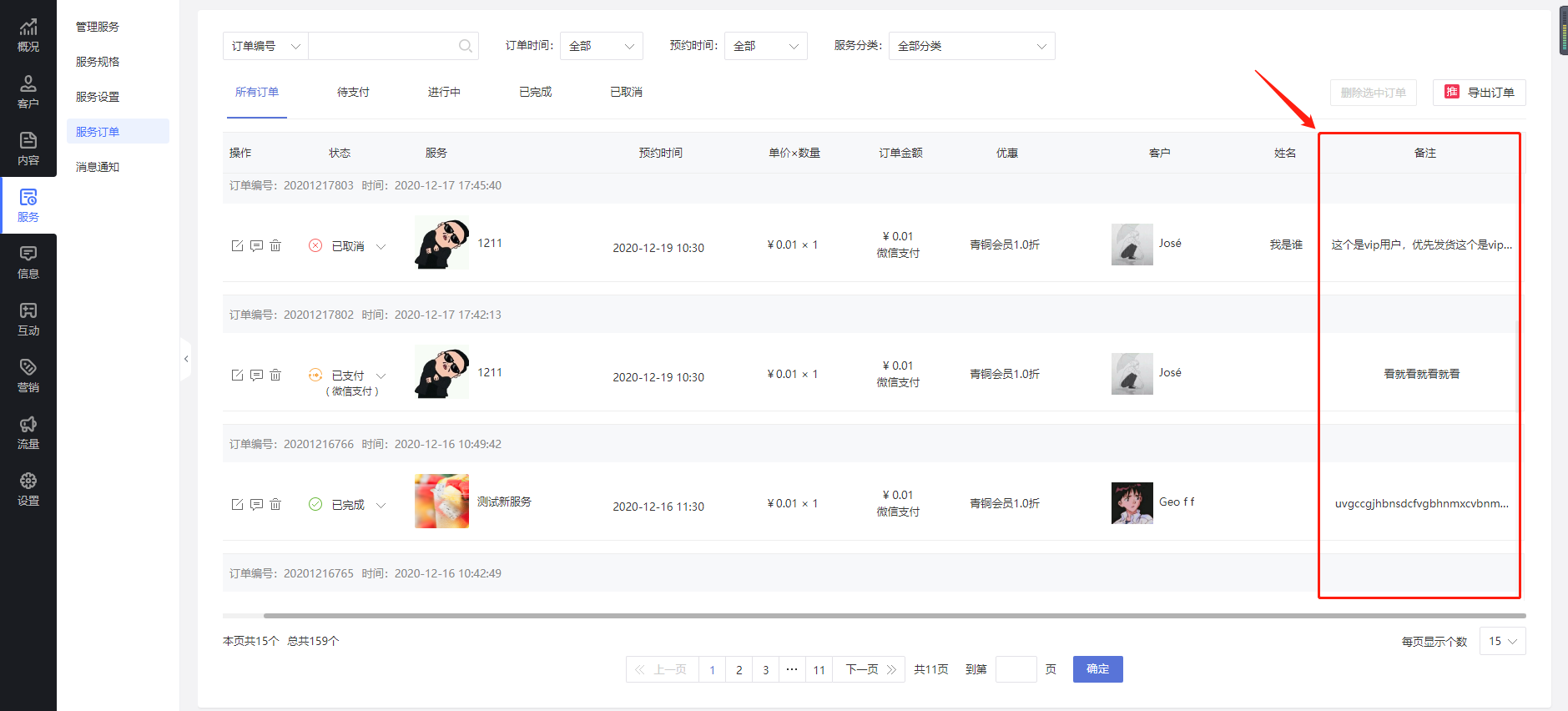Select the 服务 sidebar section
Image resolution: width=1568 pixels, height=711 pixels.
28,206
